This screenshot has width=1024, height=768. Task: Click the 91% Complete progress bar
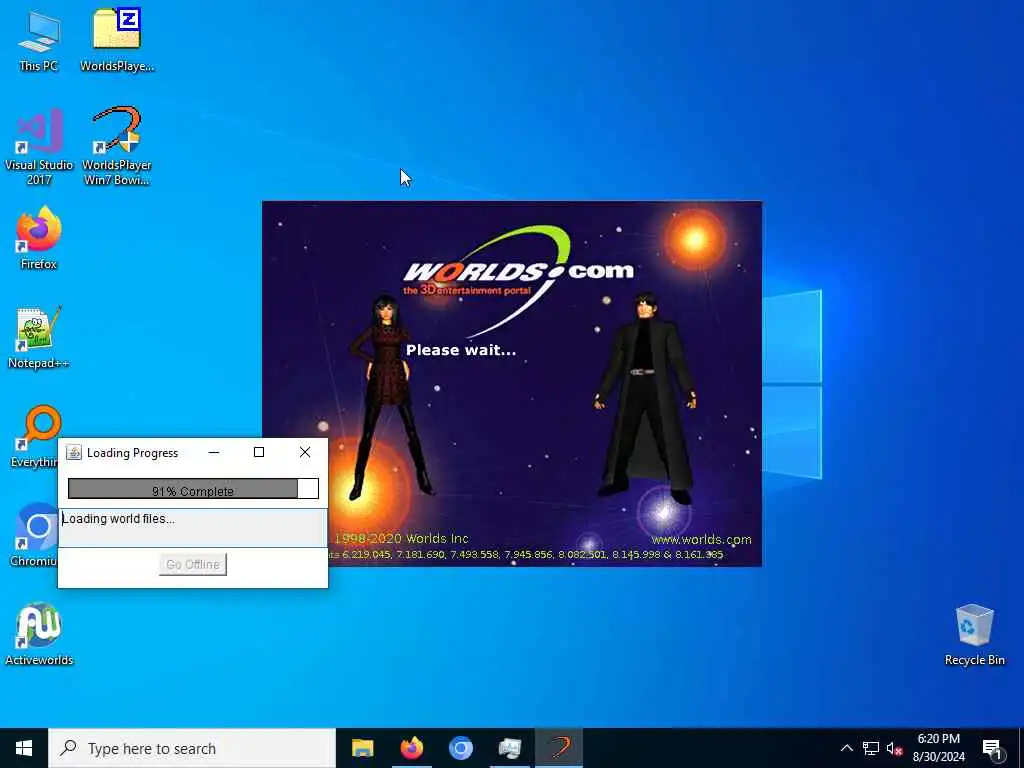[193, 489]
